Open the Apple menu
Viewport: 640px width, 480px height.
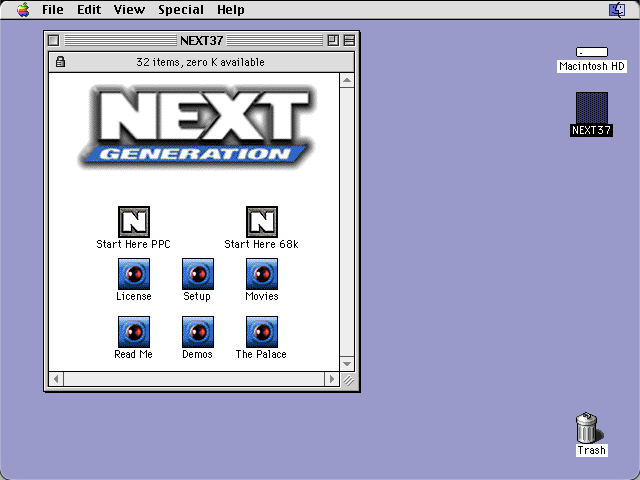pos(23,9)
